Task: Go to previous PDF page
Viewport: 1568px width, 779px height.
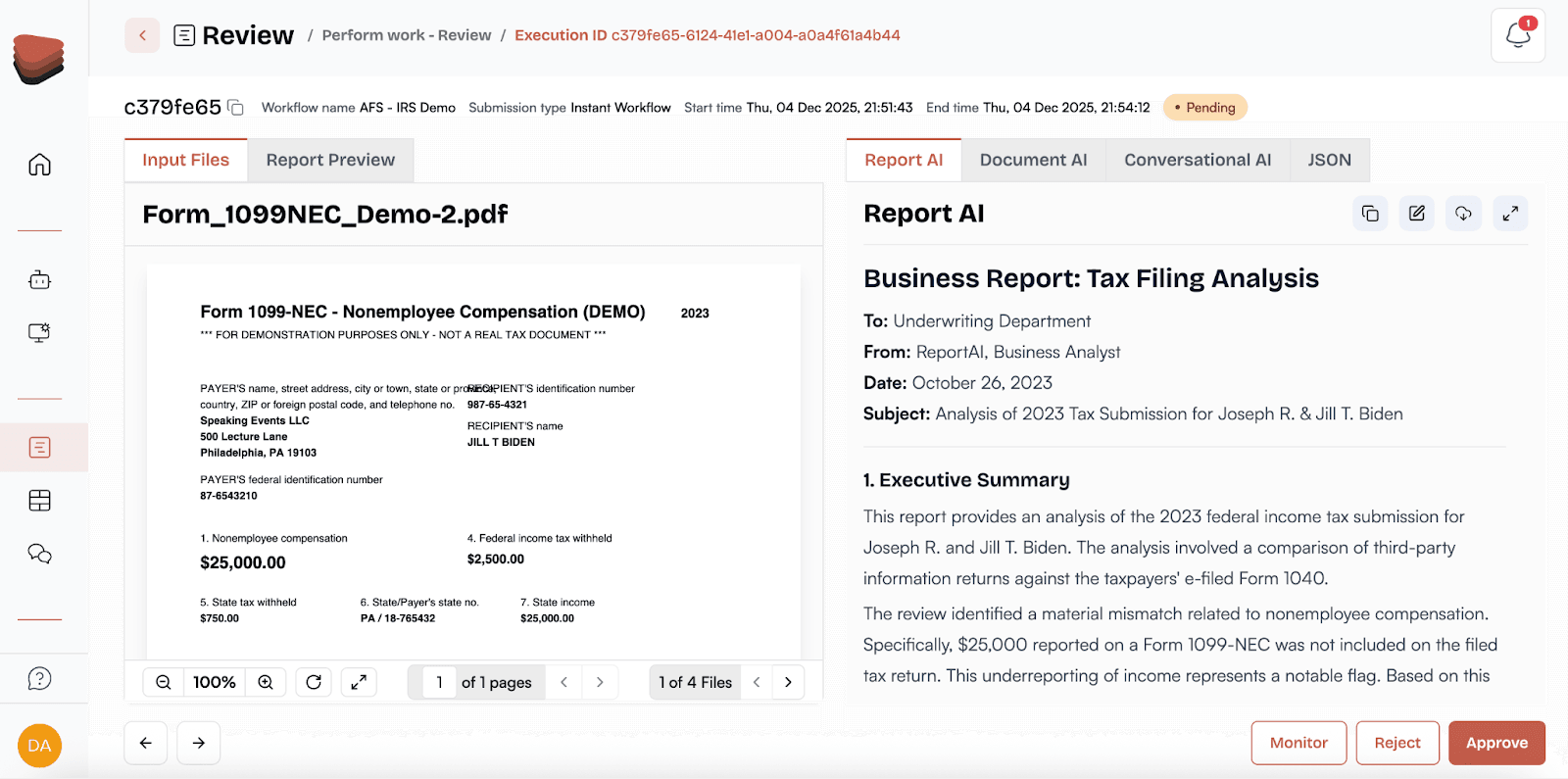Action: coord(563,682)
